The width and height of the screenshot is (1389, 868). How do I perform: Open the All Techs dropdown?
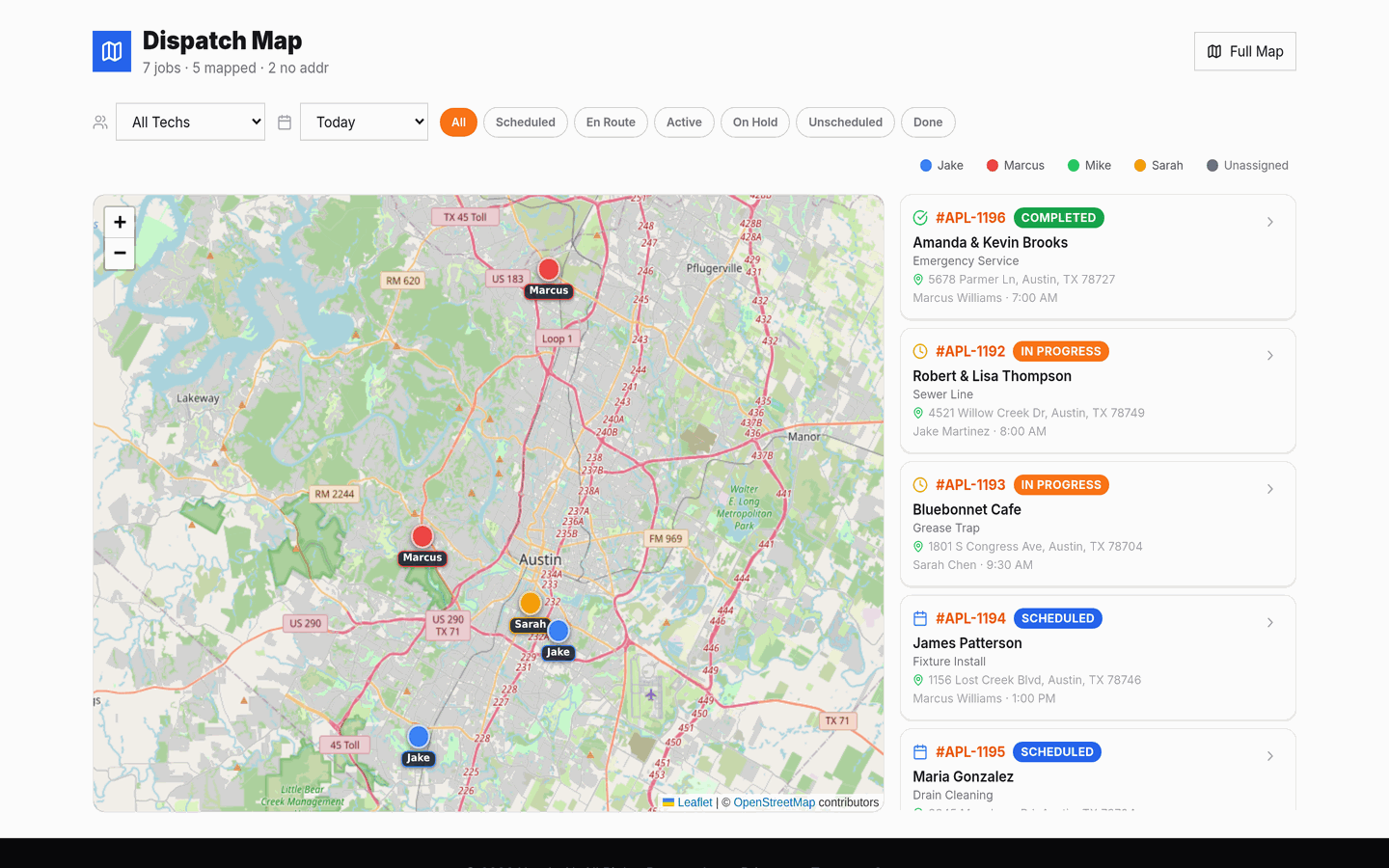click(x=191, y=122)
